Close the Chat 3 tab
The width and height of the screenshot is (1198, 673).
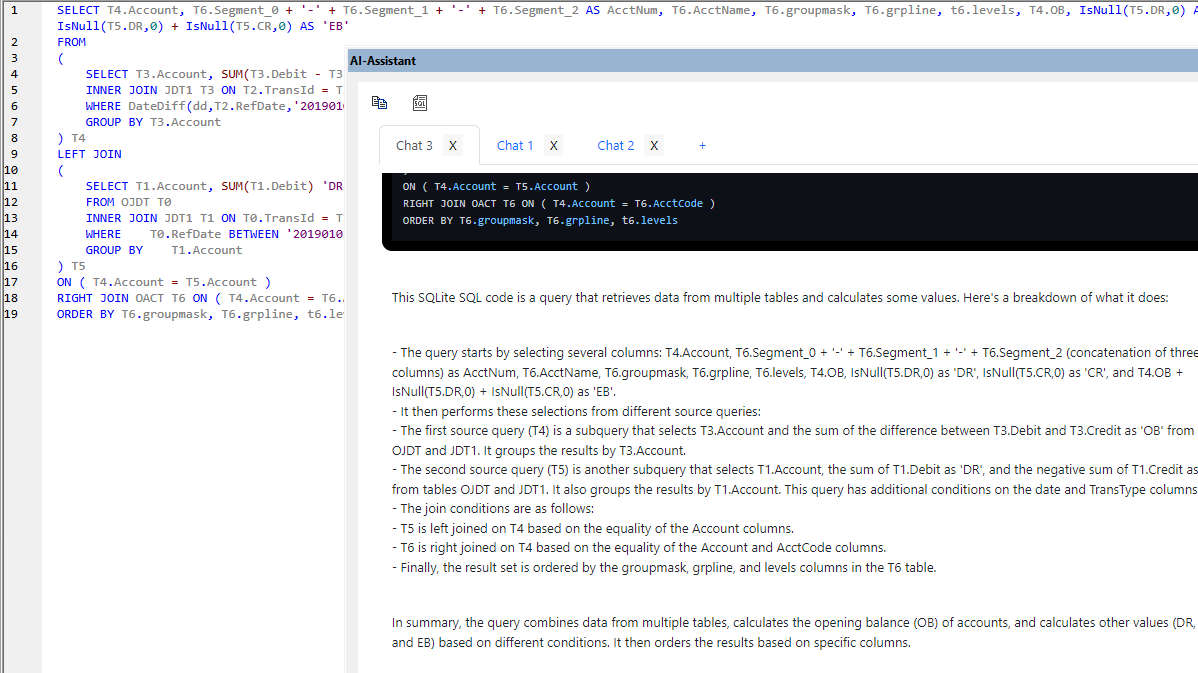[453, 145]
